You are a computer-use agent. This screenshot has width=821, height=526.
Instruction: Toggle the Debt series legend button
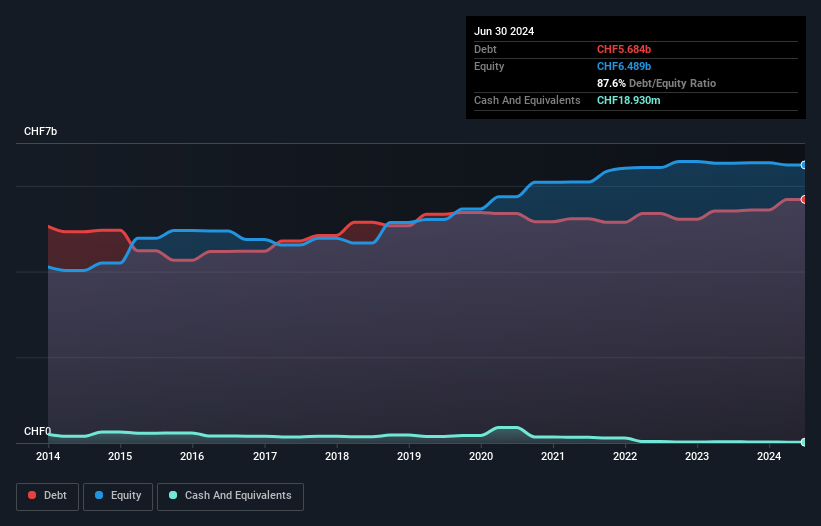pos(48,496)
